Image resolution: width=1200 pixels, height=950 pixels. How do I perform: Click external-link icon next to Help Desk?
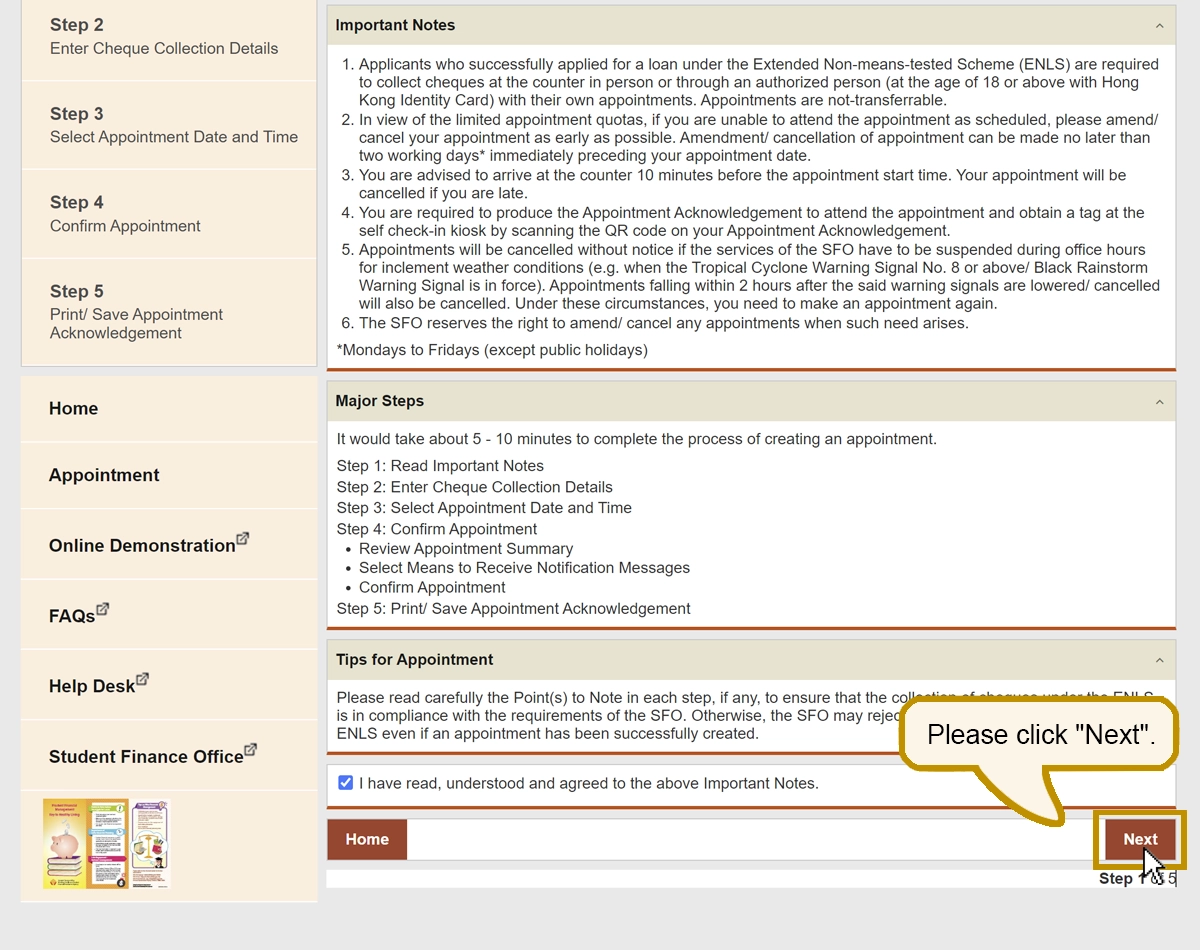(142, 679)
